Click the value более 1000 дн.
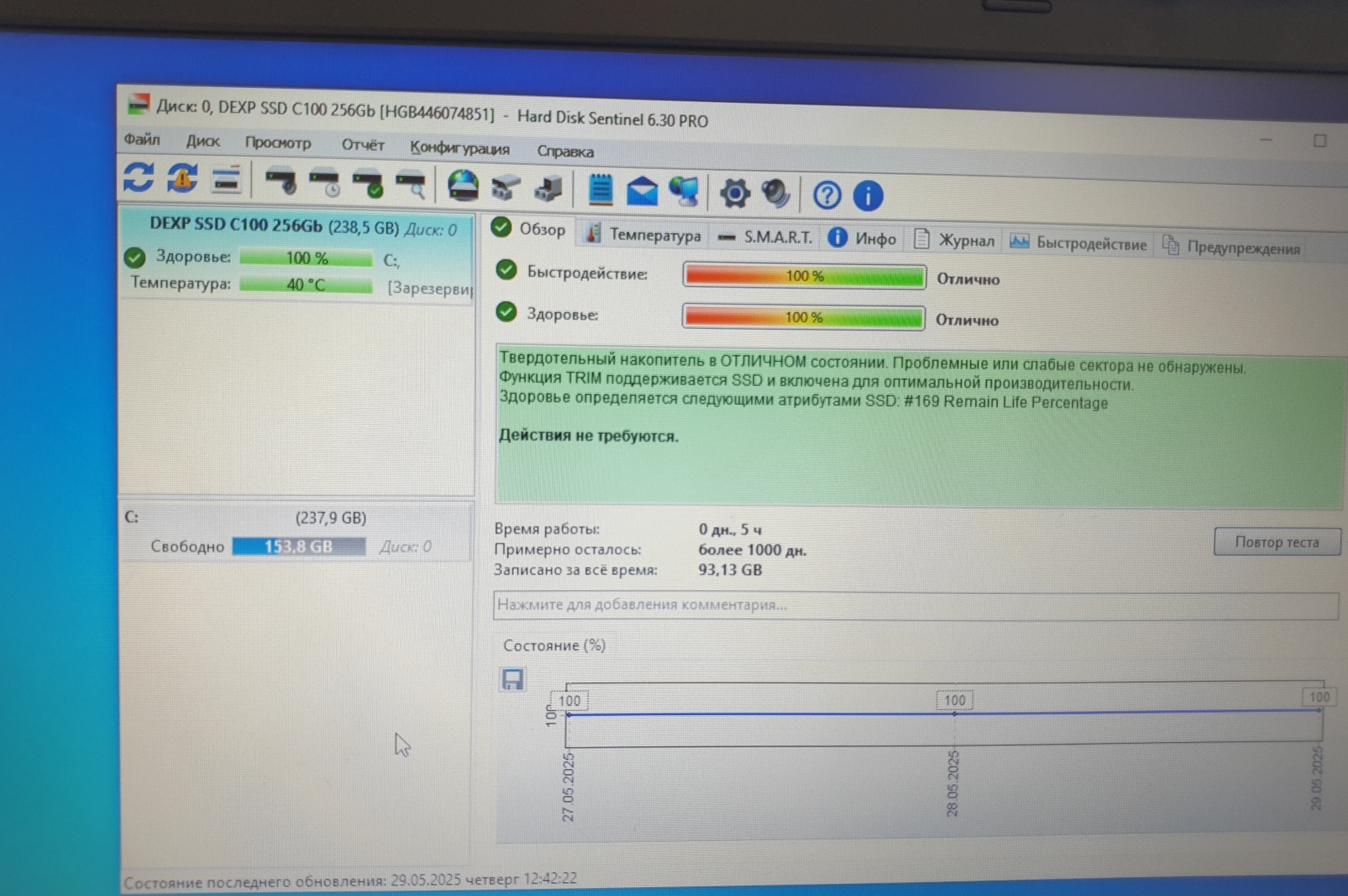 click(x=753, y=549)
